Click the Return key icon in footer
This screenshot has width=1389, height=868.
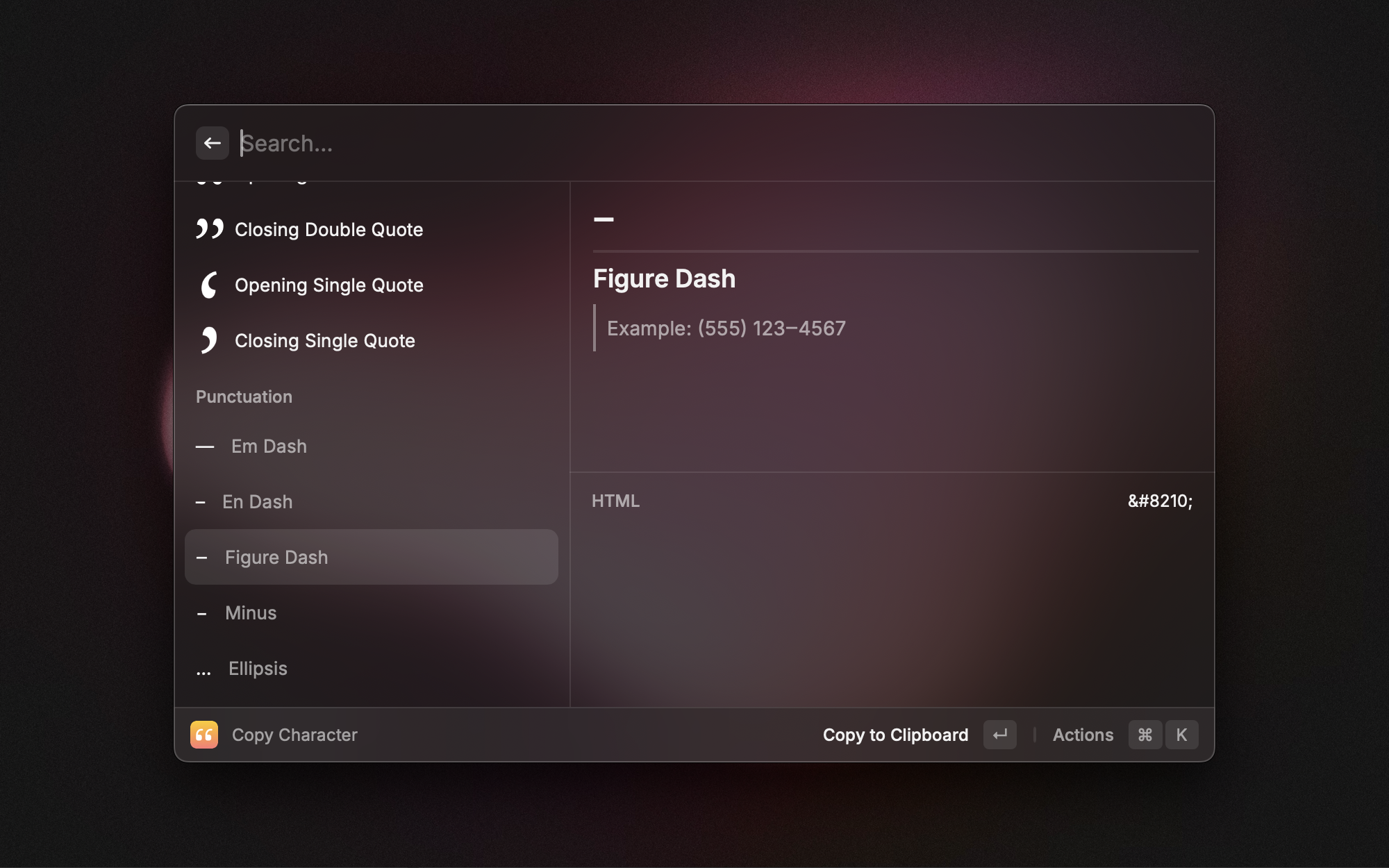[999, 735]
